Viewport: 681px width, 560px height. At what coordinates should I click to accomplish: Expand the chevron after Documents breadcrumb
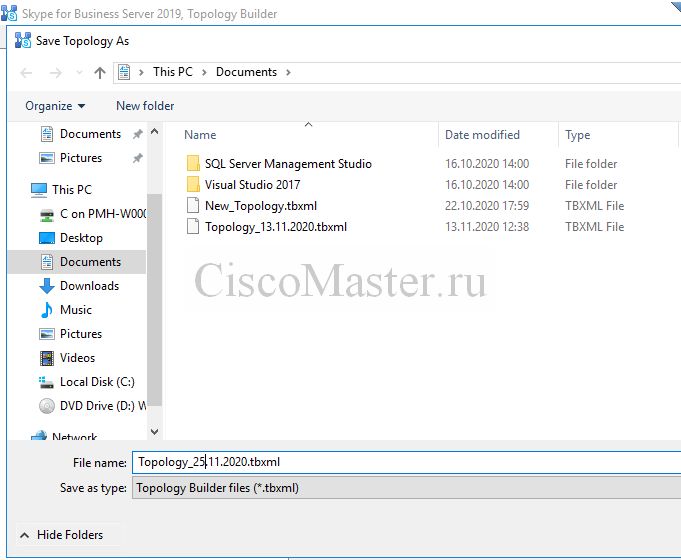(x=288, y=73)
